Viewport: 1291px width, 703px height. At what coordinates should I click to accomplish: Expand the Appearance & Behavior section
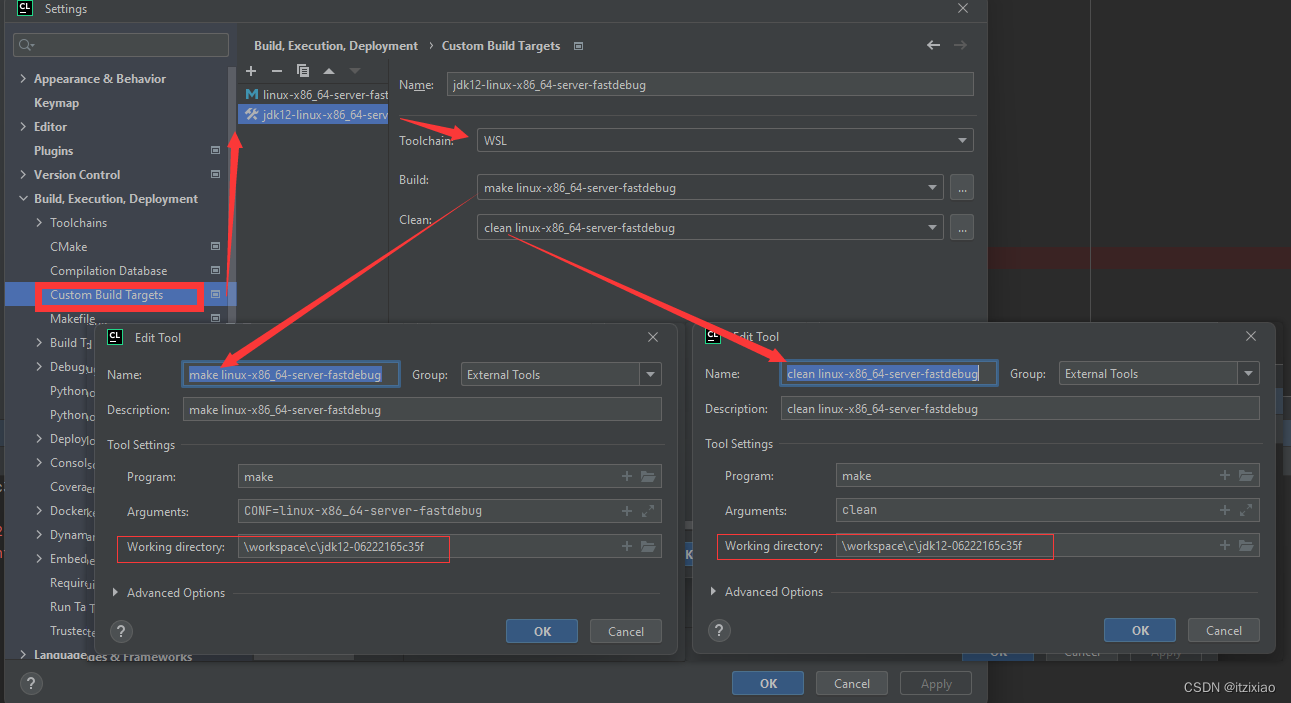[x=23, y=79]
